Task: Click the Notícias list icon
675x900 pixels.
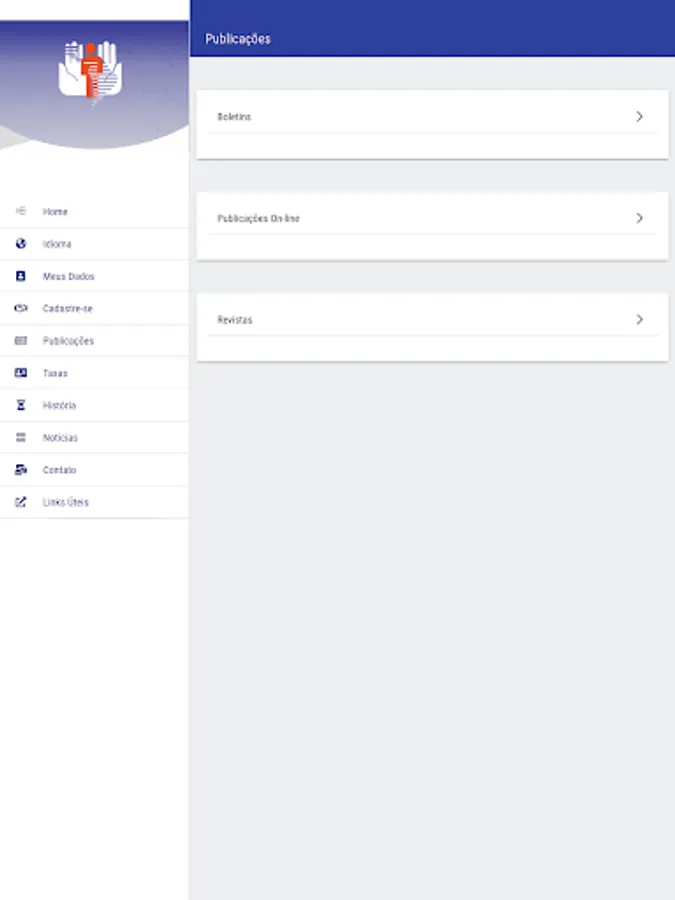Action: pos(21,437)
